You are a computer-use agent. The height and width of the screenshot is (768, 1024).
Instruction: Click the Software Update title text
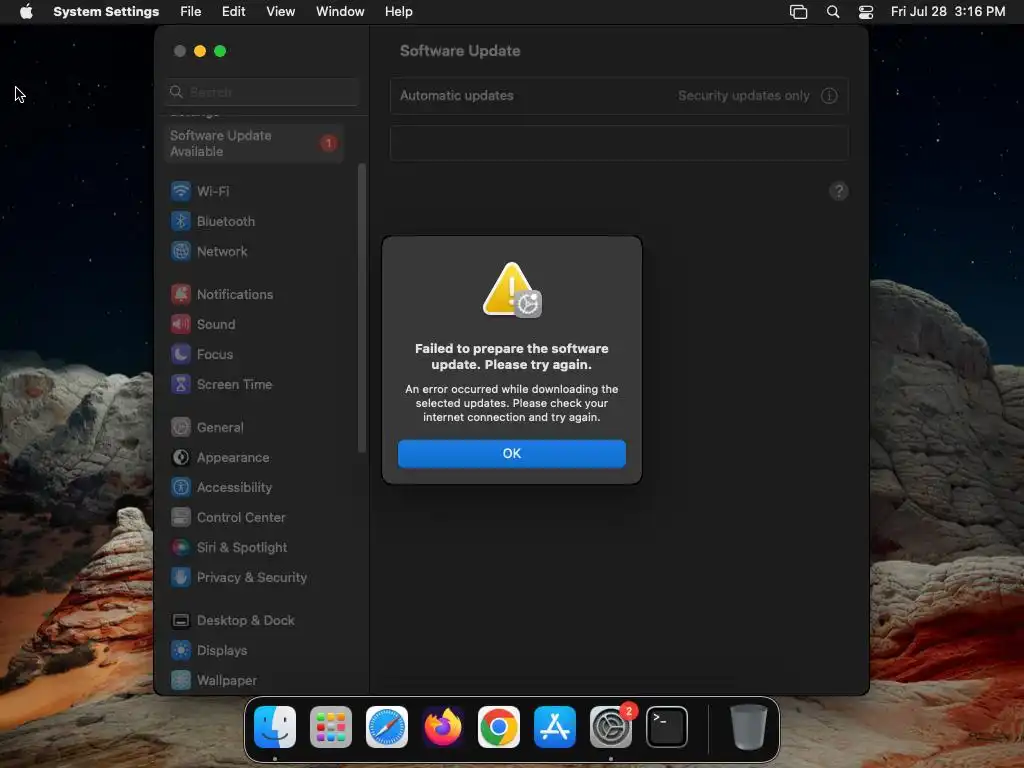tap(460, 51)
